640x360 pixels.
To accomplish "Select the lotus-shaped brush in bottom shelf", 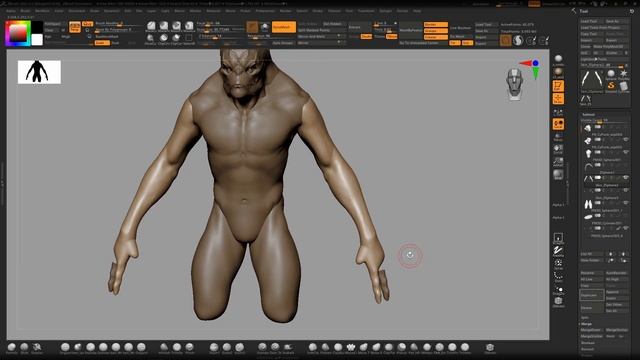I will pos(351,347).
